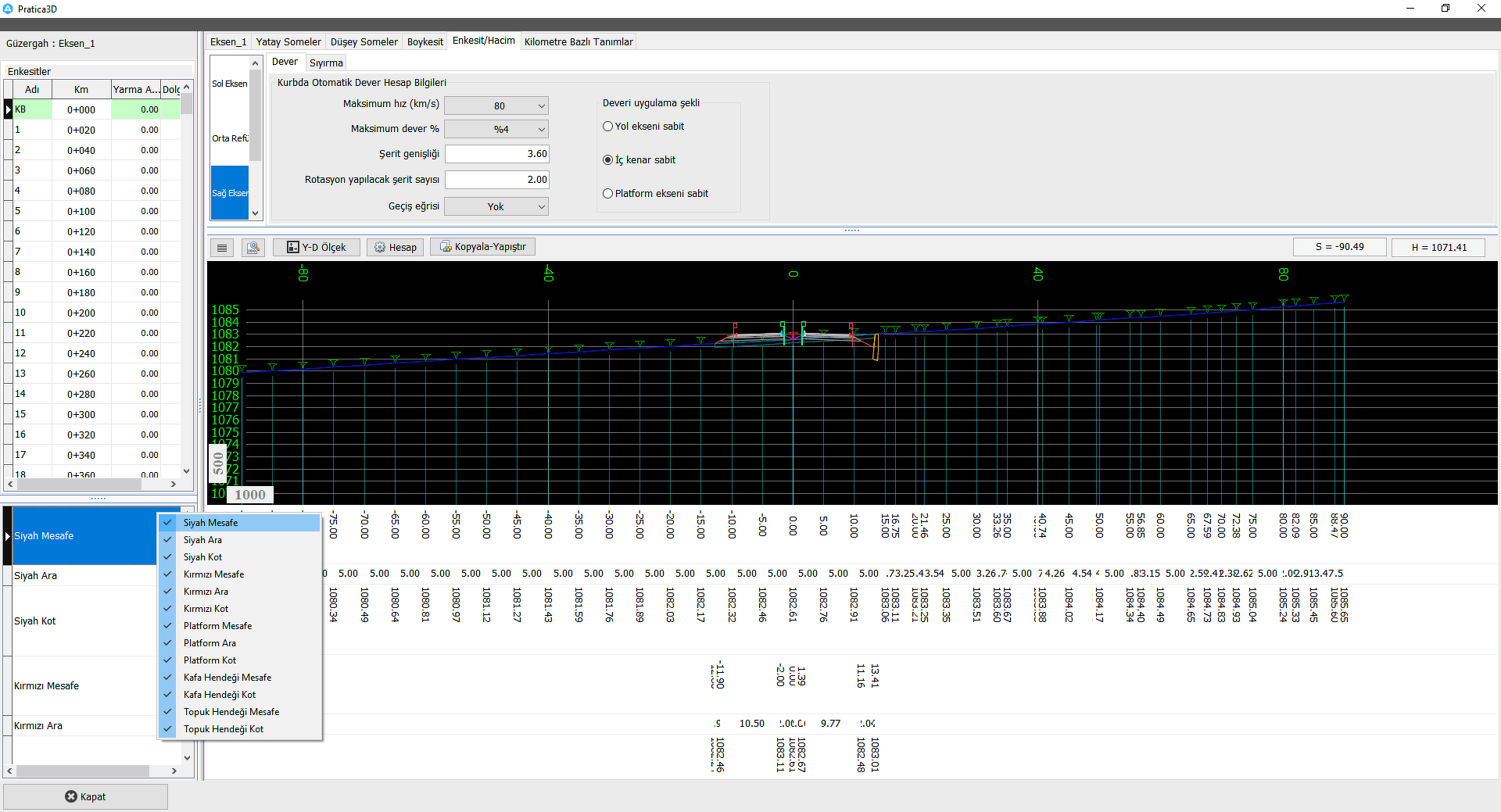This screenshot has width=1501, height=812.
Task: Select the Sağ Eksen list item
Action: (x=229, y=193)
